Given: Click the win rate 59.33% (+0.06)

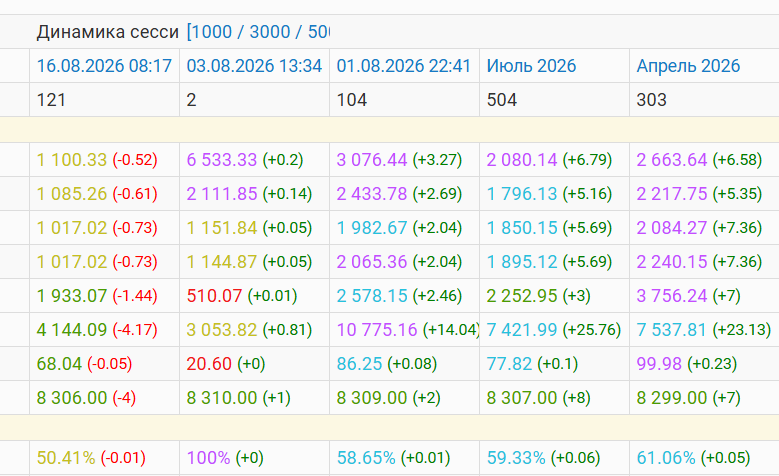Looking at the screenshot, I should click(544, 458).
